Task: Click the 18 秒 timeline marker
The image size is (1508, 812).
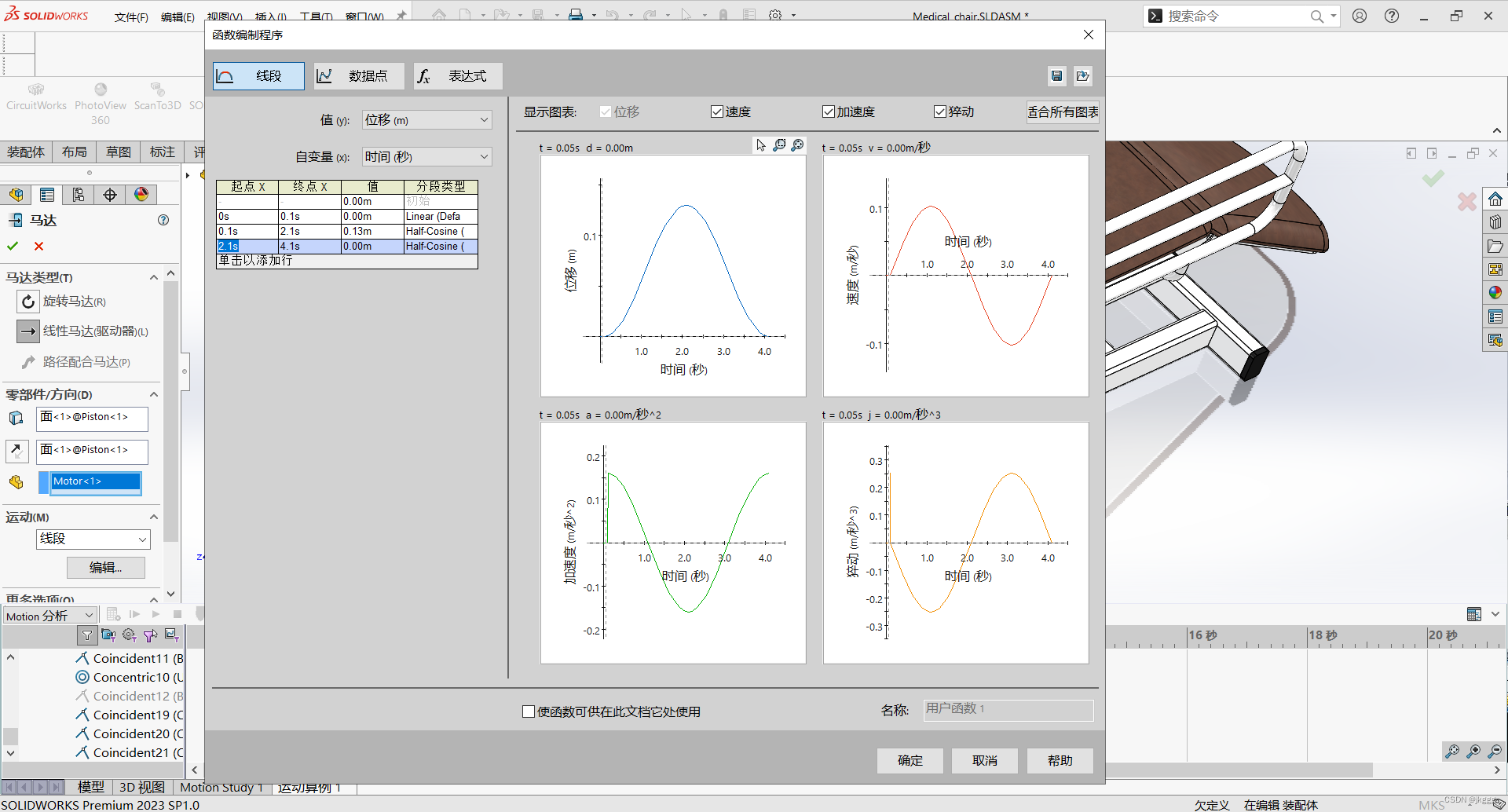Action: 1323,635
